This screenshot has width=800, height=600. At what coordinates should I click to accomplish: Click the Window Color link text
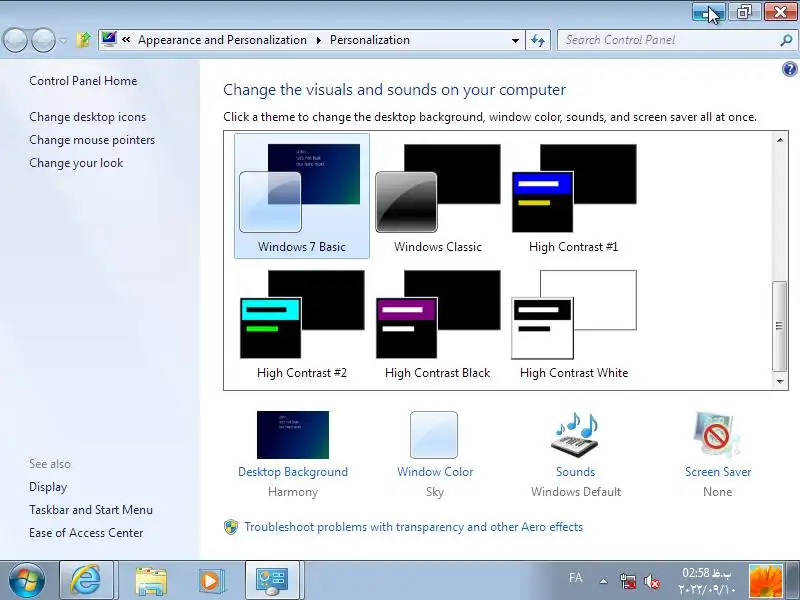point(435,472)
